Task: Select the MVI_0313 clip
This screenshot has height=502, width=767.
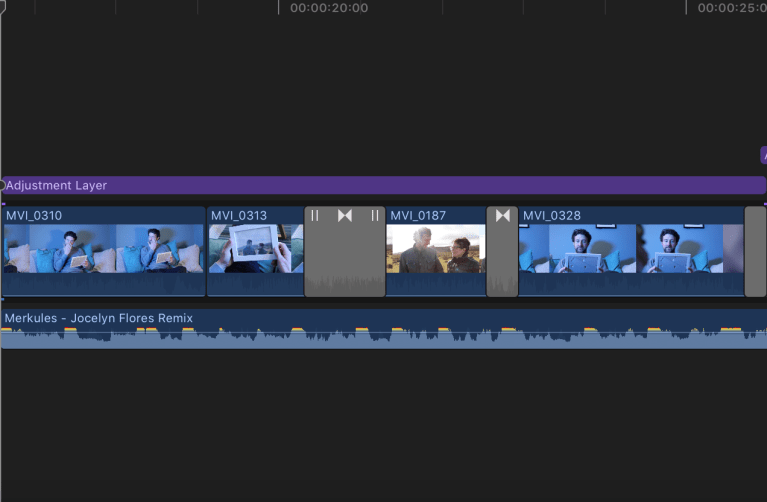Action: coord(255,251)
